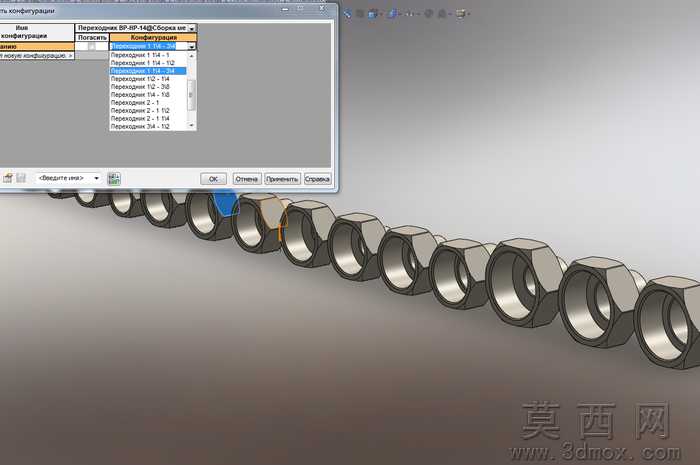Click the Погасить column header
The height and width of the screenshot is (465, 700).
[92, 37]
